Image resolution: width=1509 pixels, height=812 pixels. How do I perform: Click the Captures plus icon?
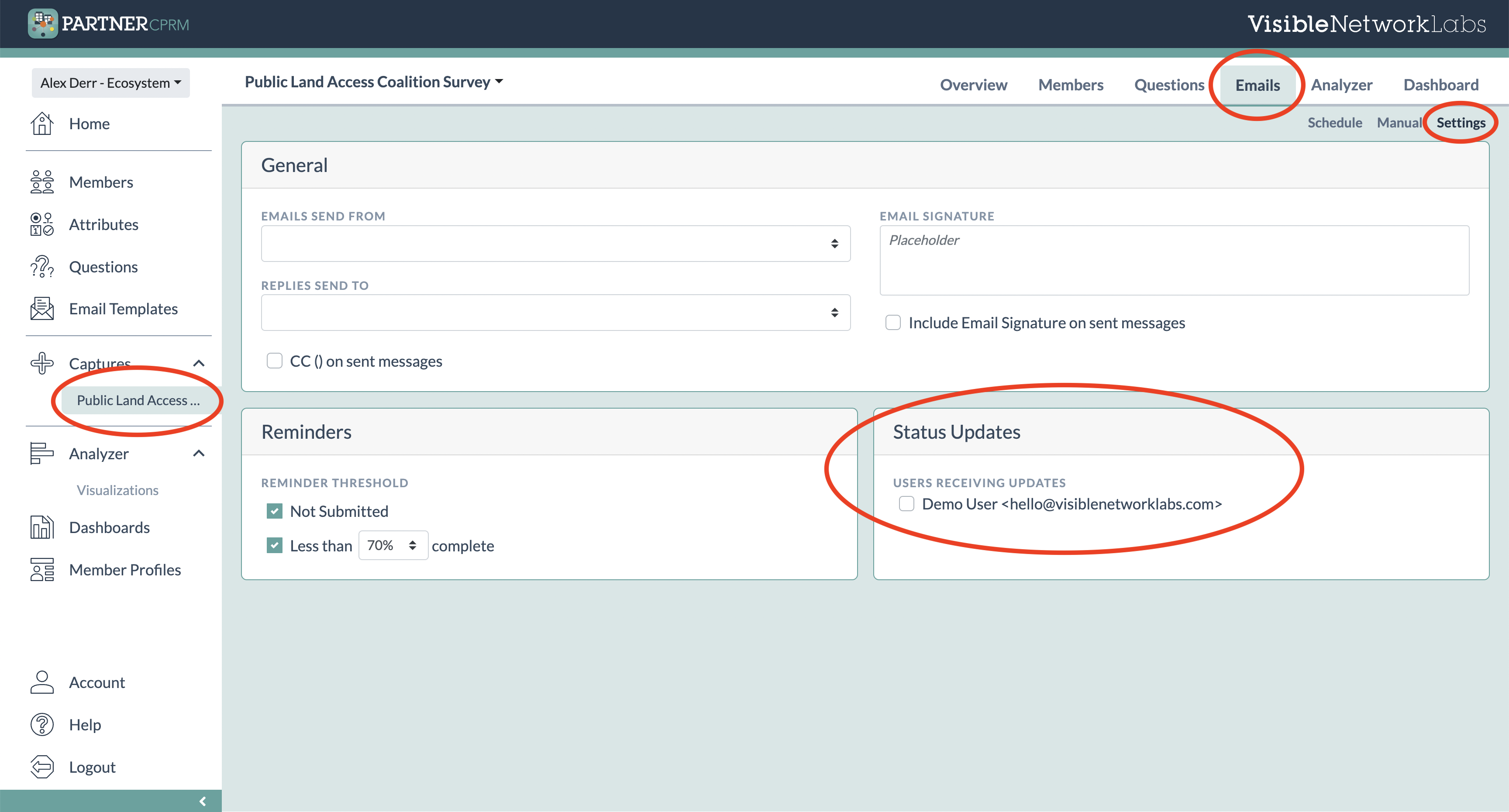(41, 363)
